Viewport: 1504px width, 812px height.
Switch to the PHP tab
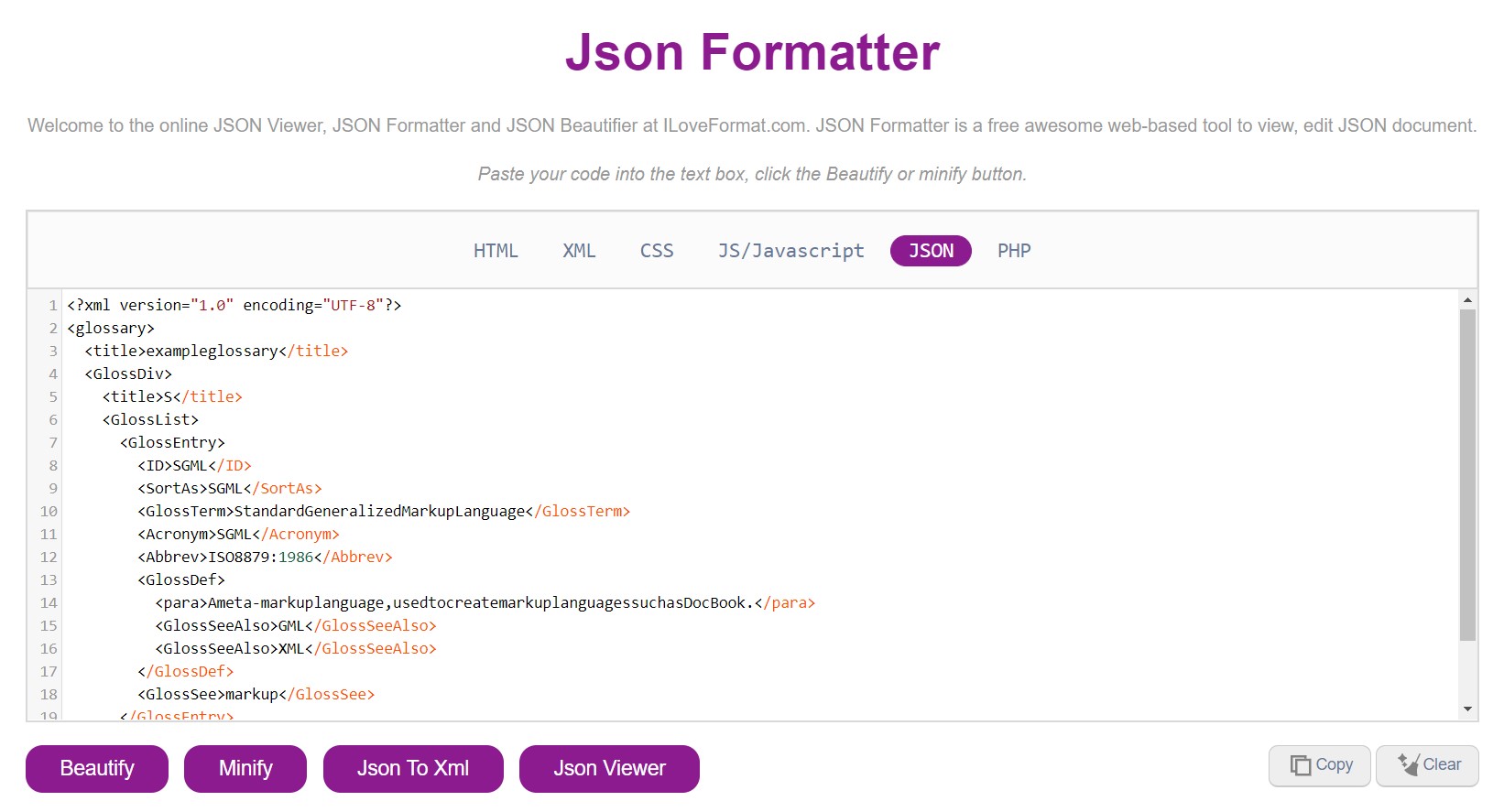tap(1014, 250)
